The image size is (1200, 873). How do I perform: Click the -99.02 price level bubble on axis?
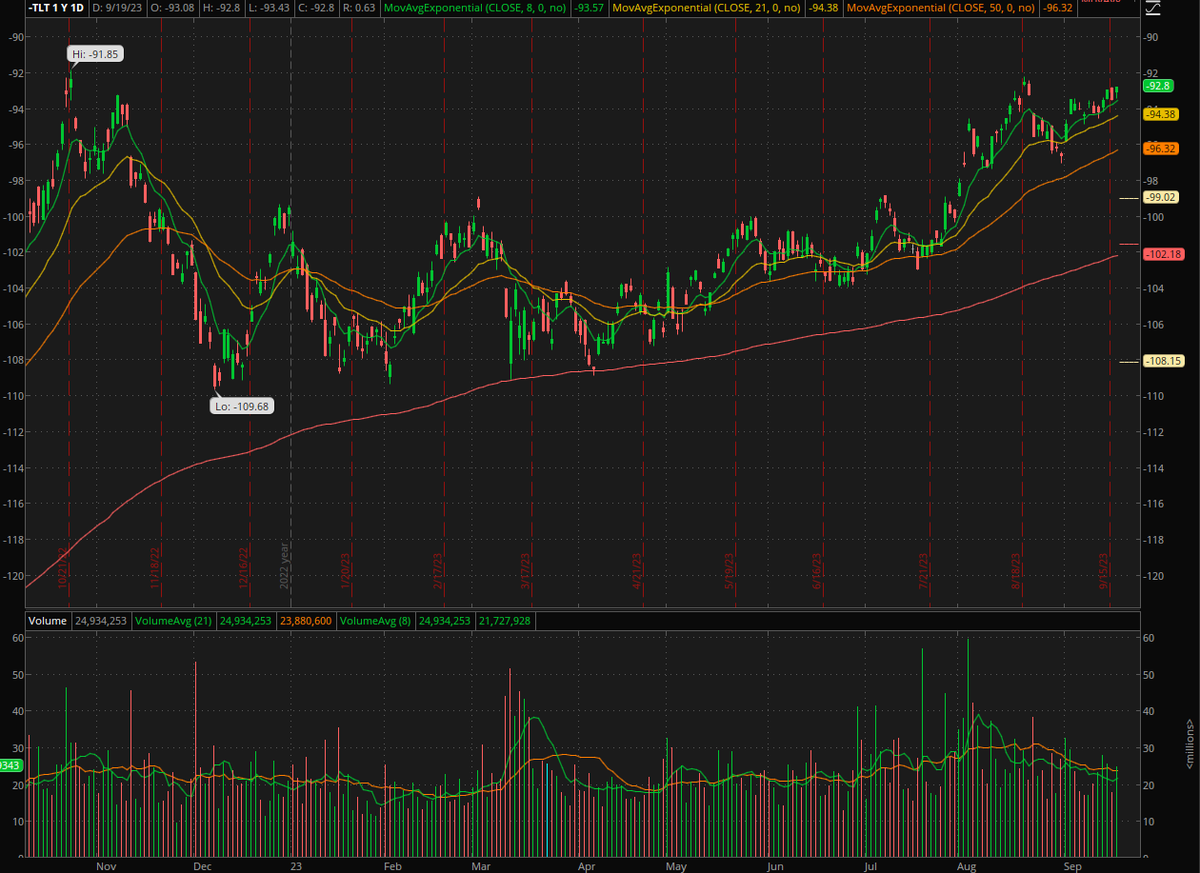[1161, 198]
